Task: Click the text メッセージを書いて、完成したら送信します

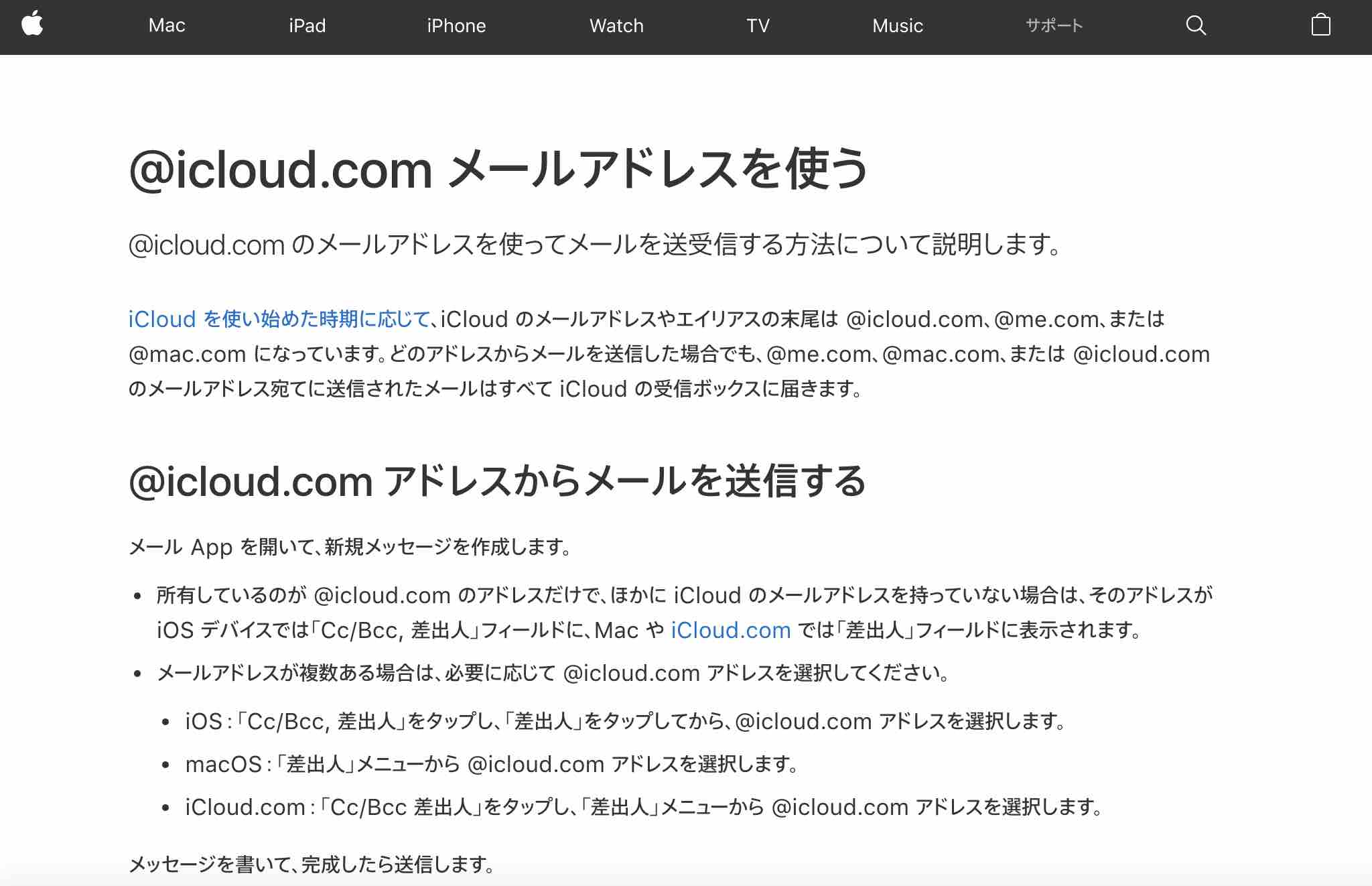Action: (312, 865)
